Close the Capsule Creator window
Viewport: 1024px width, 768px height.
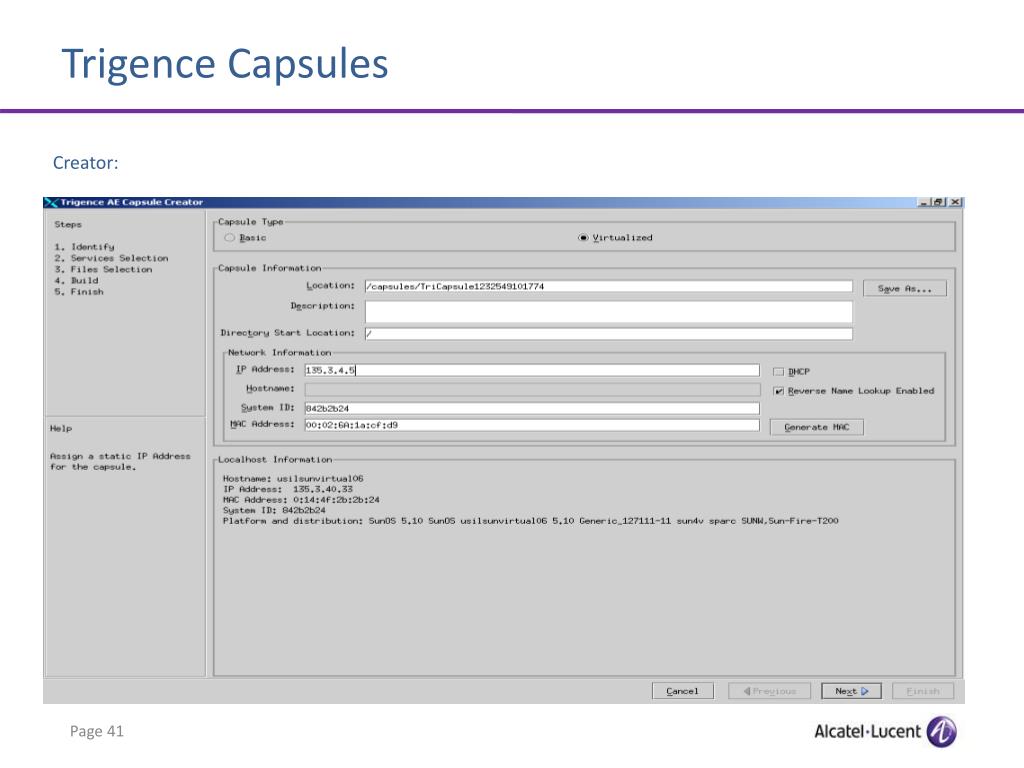click(x=955, y=202)
